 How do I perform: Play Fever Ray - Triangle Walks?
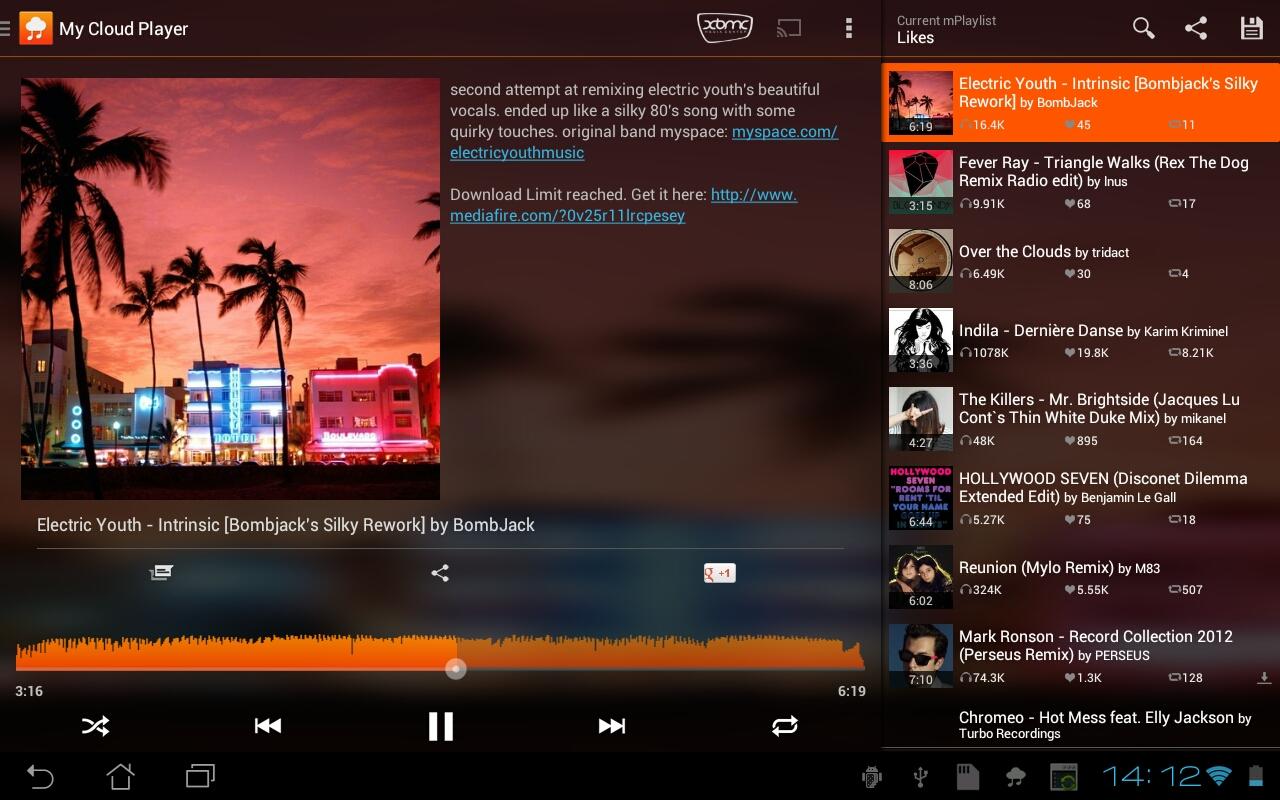pos(1081,181)
